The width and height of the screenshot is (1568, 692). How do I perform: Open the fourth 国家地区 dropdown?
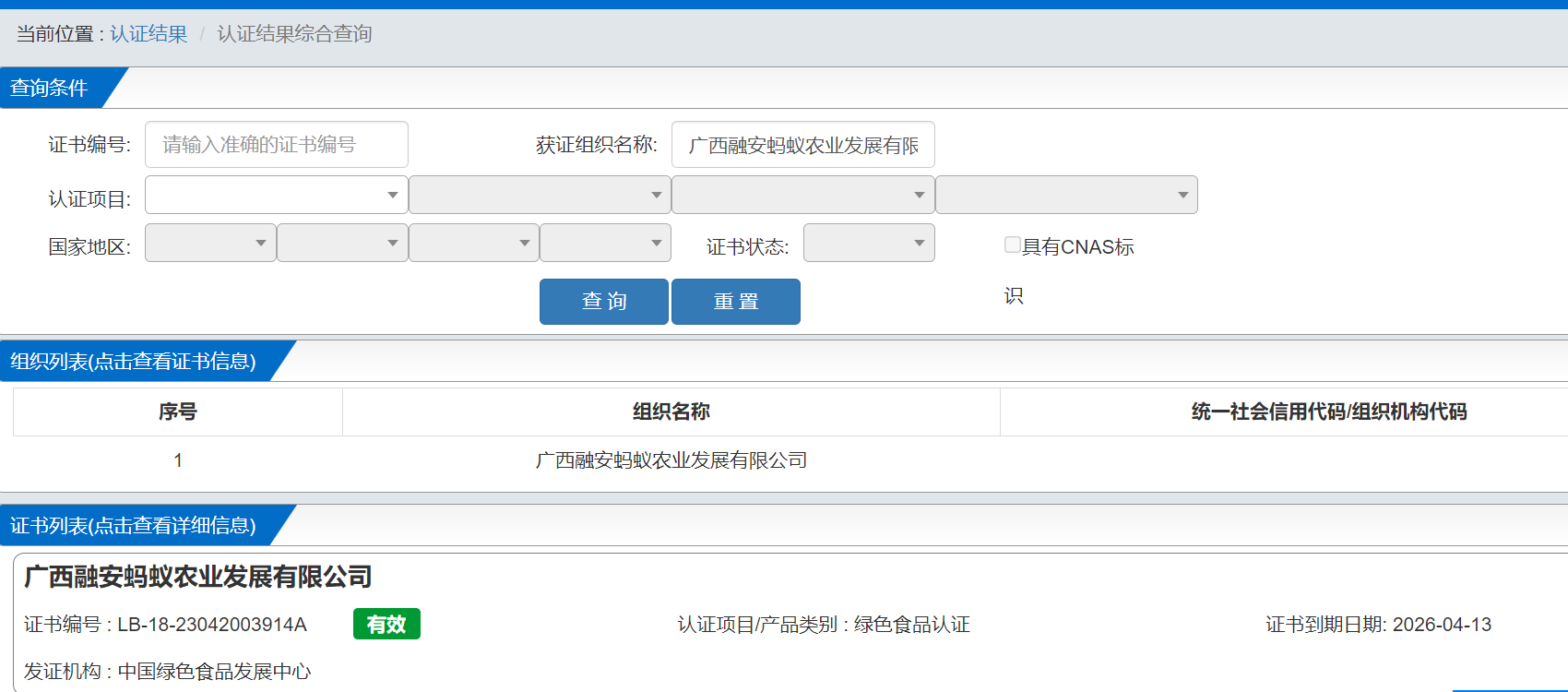(605, 243)
